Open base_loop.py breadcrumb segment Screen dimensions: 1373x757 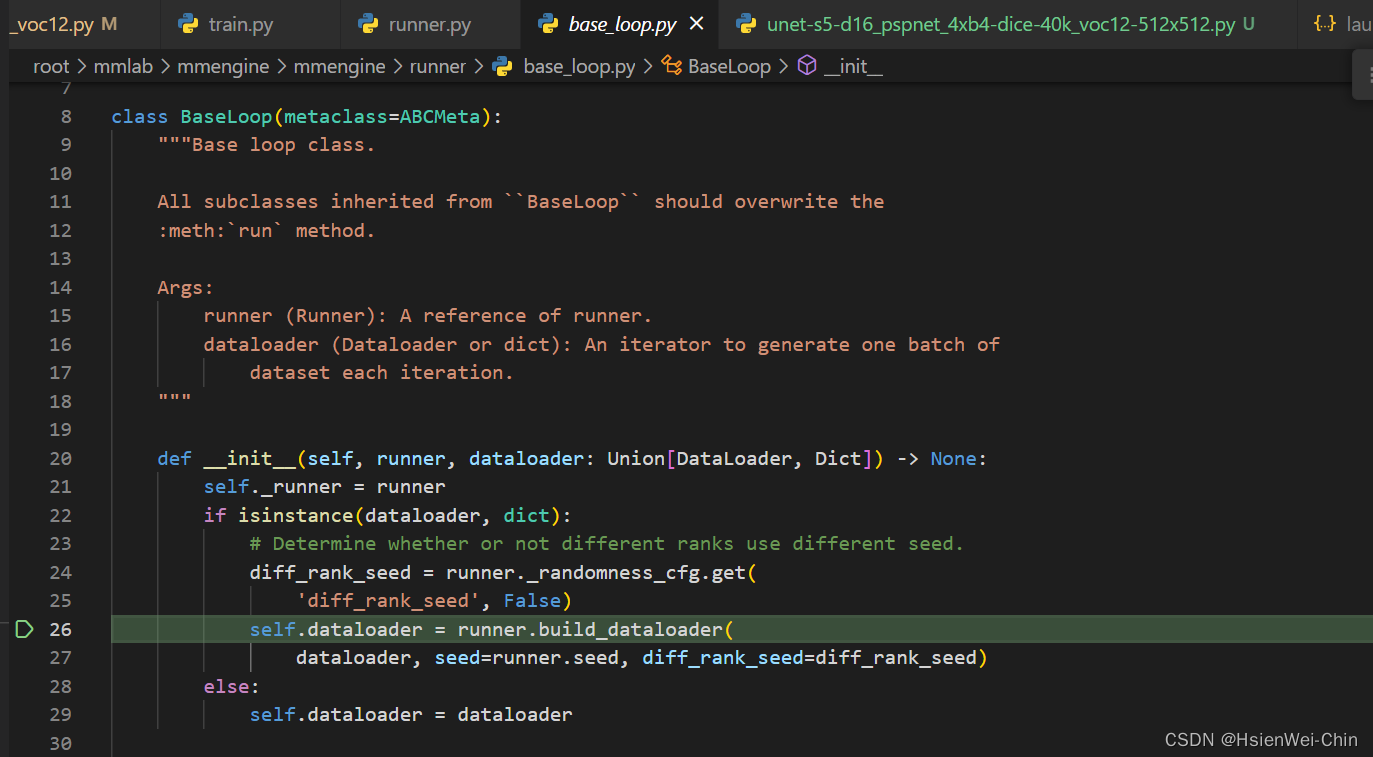(x=579, y=67)
